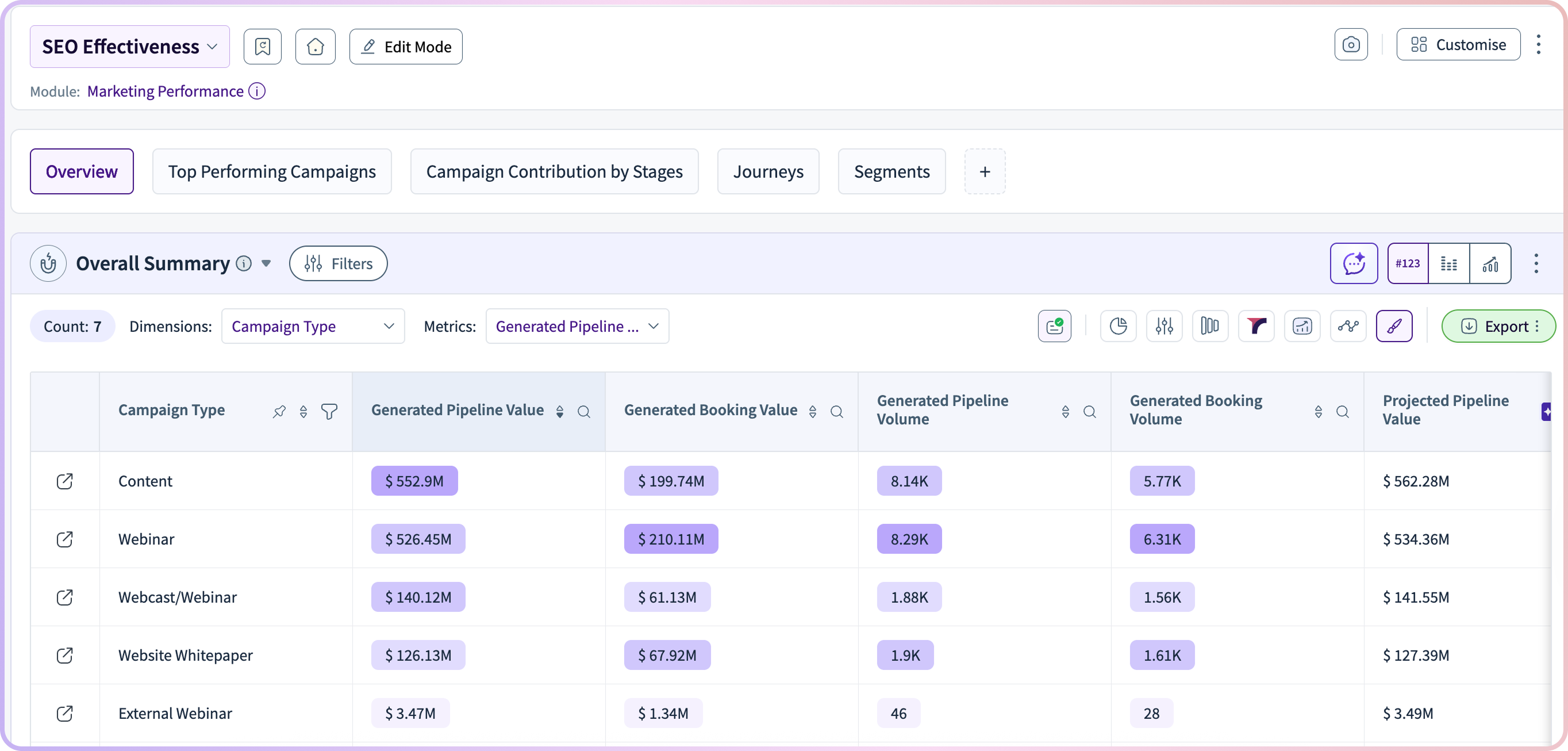Open the AI chat sparkle icon
This screenshot has width=1568, height=751.
click(x=1354, y=264)
